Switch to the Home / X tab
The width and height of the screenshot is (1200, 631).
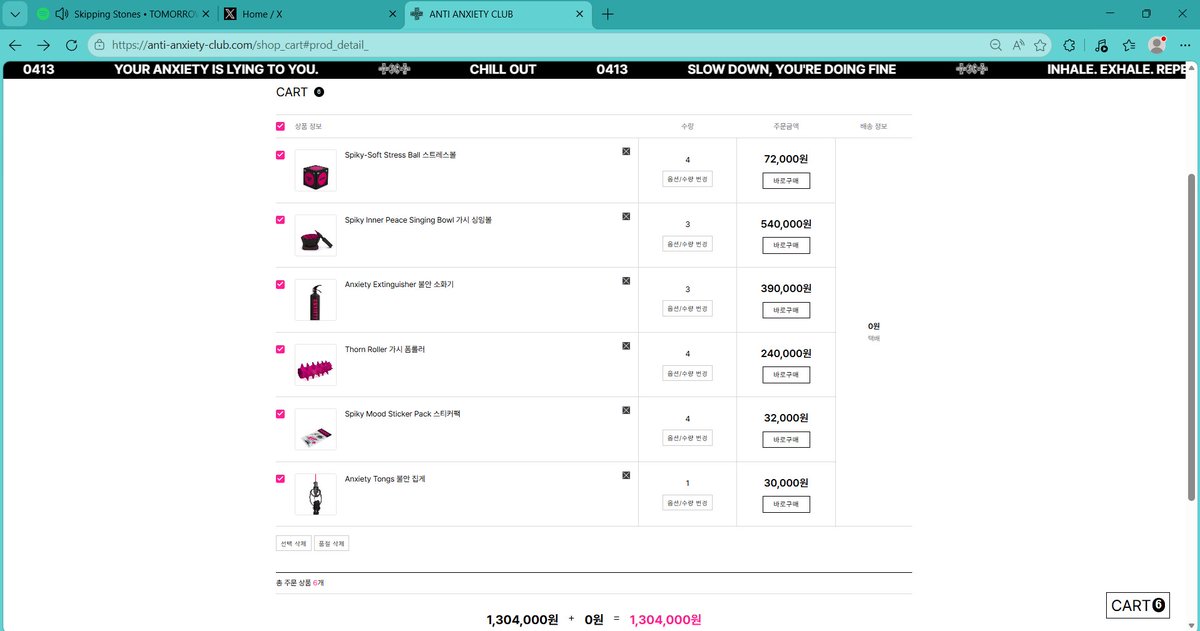(x=308, y=14)
